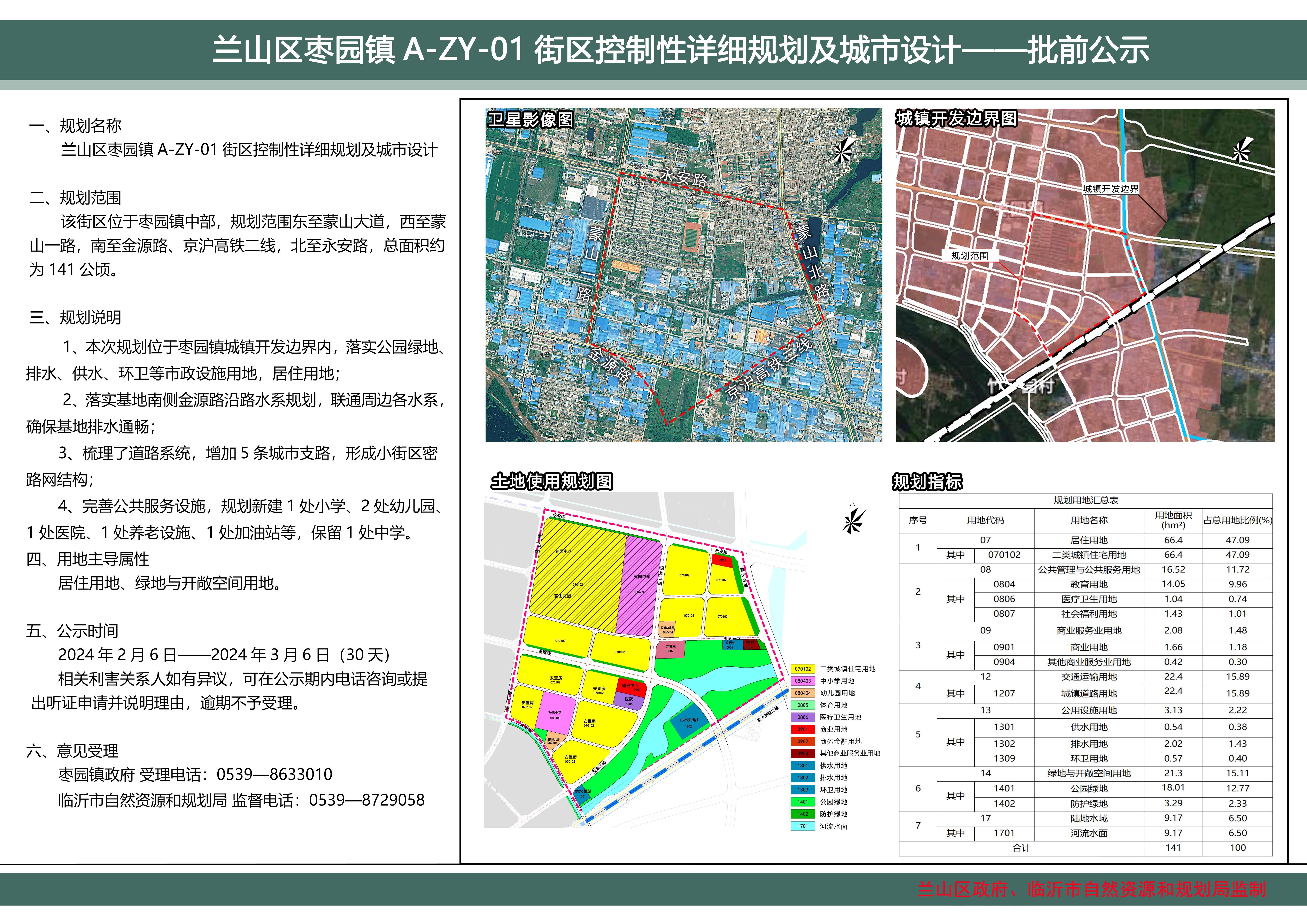Click the 卫星影像图 map title
The width and height of the screenshot is (1307, 924).
pos(531,120)
